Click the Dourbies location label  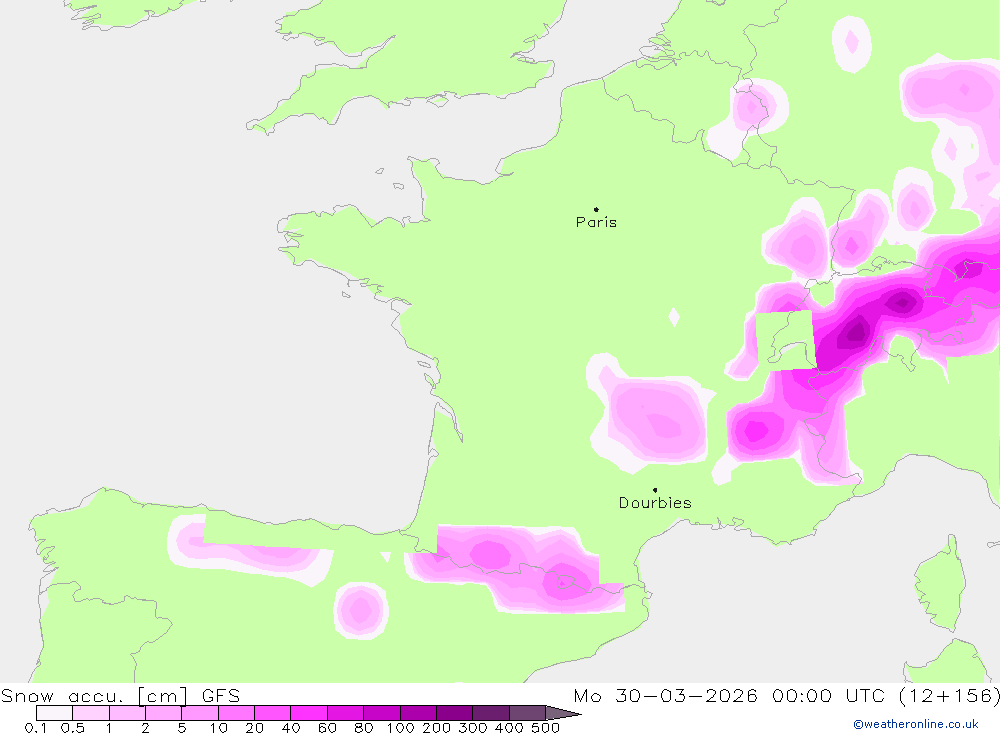pos(655,503)
